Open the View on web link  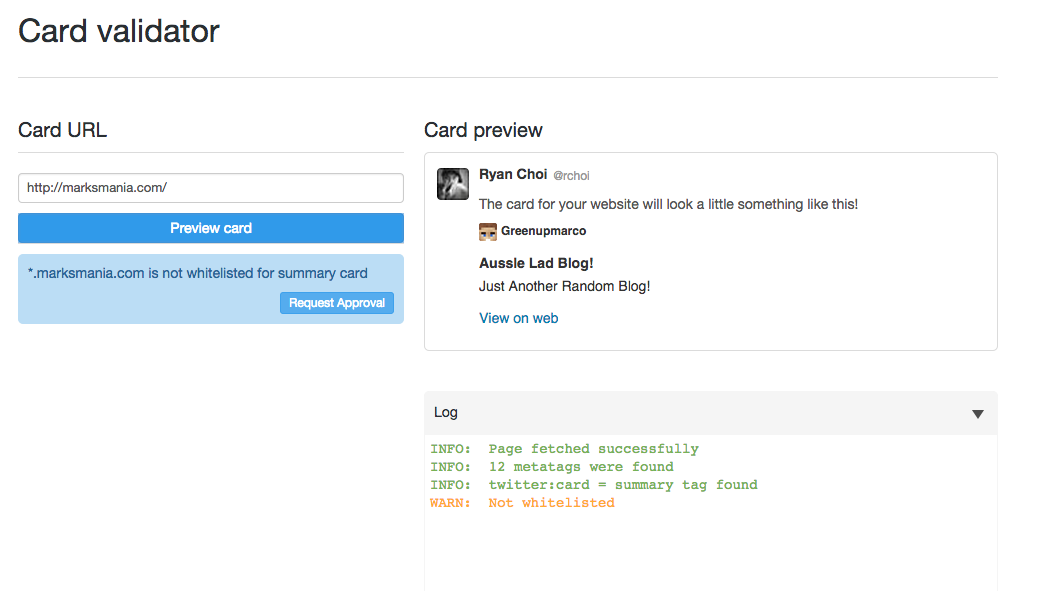point(518,318)
